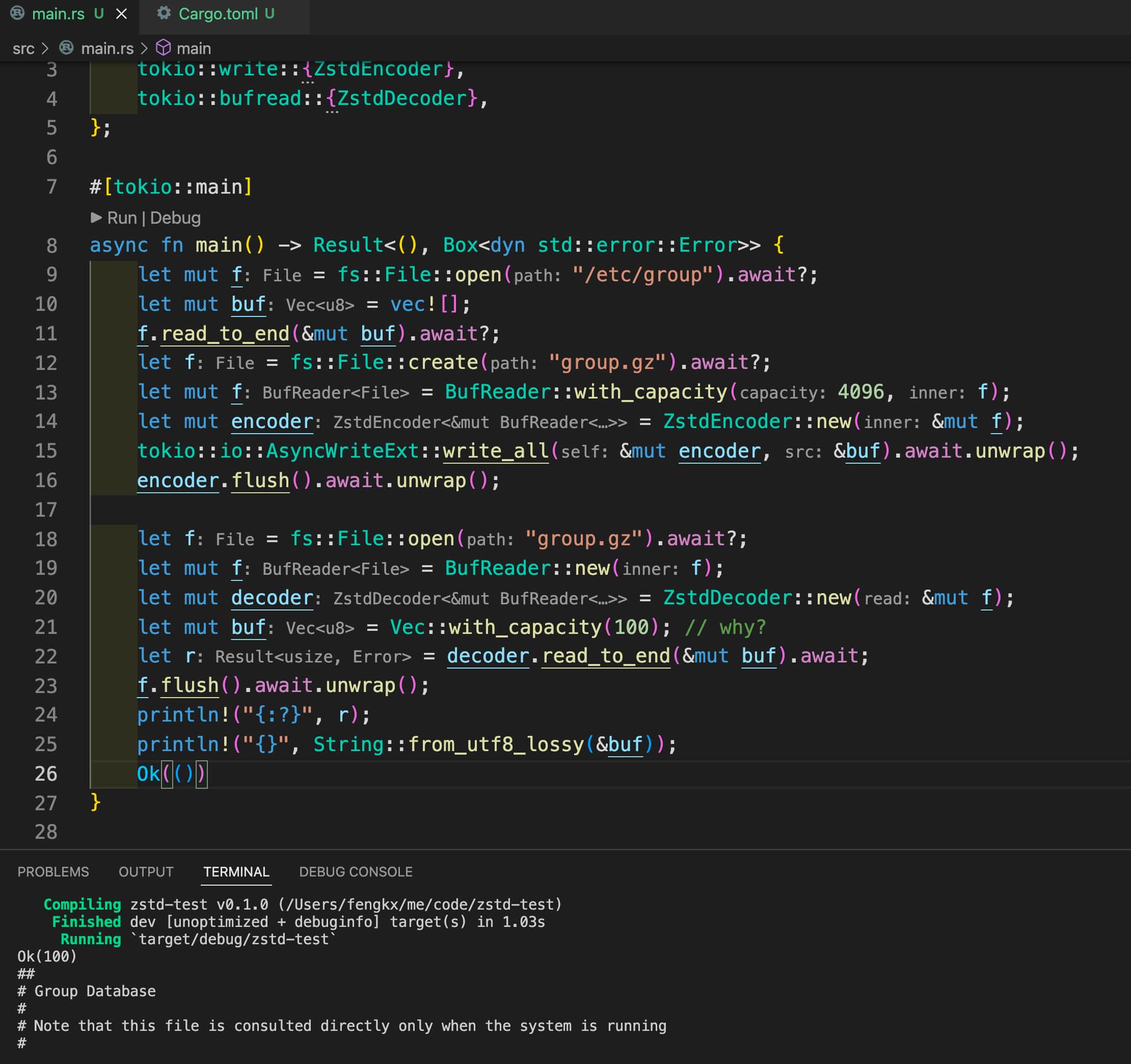Switch to the Cargo.toml tab

click(218, 14)
